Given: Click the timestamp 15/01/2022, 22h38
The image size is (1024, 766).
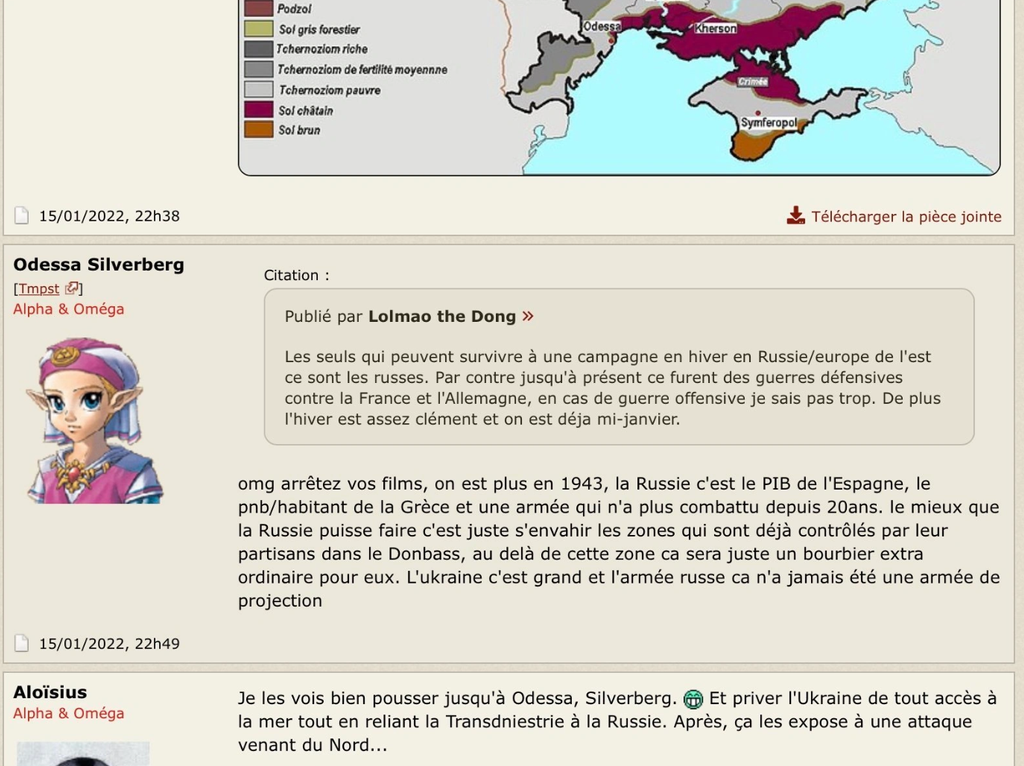Looking at the screenshot, I should coord(109,216).
